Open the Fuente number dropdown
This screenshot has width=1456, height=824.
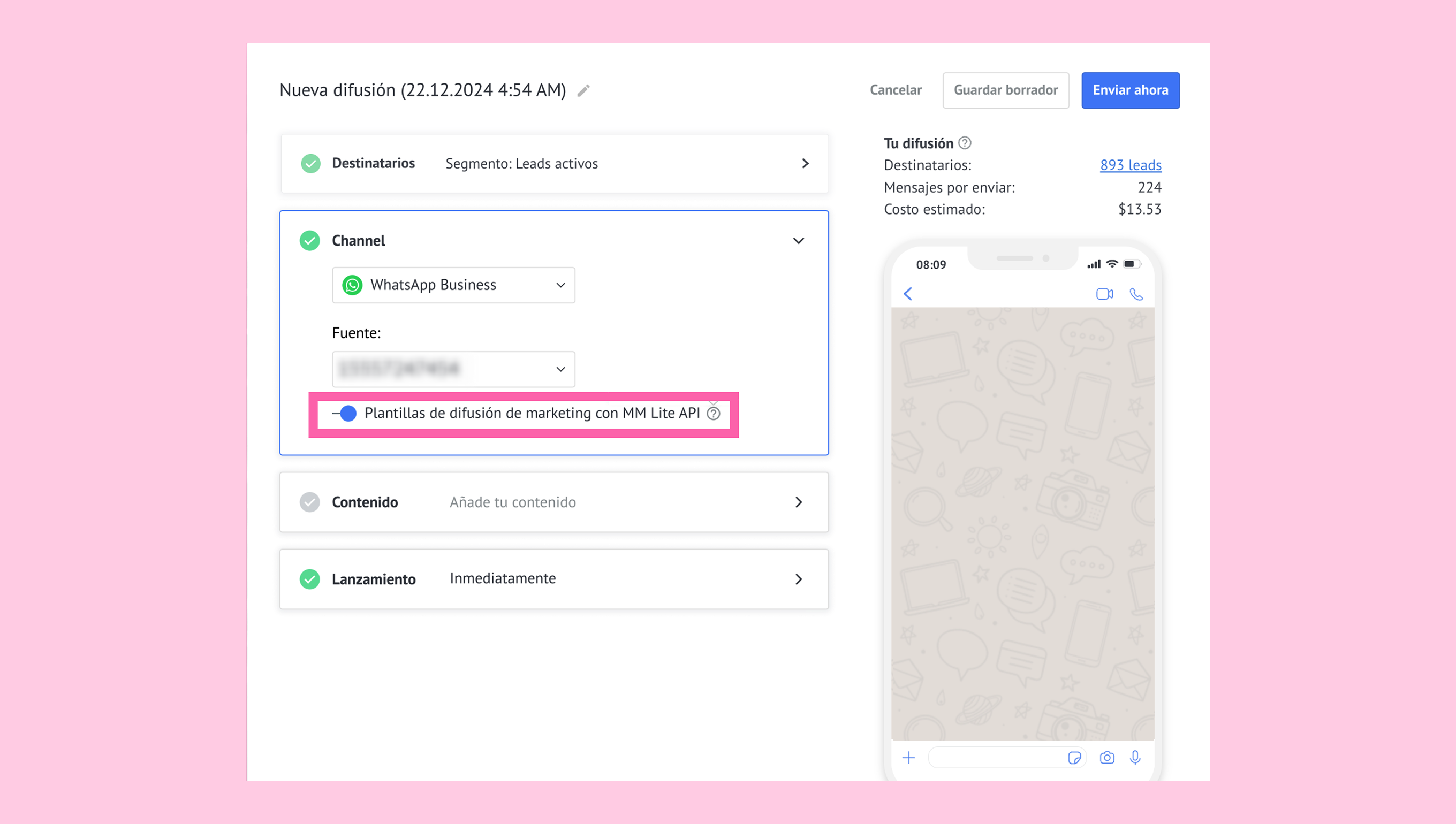tap(453, 370)
